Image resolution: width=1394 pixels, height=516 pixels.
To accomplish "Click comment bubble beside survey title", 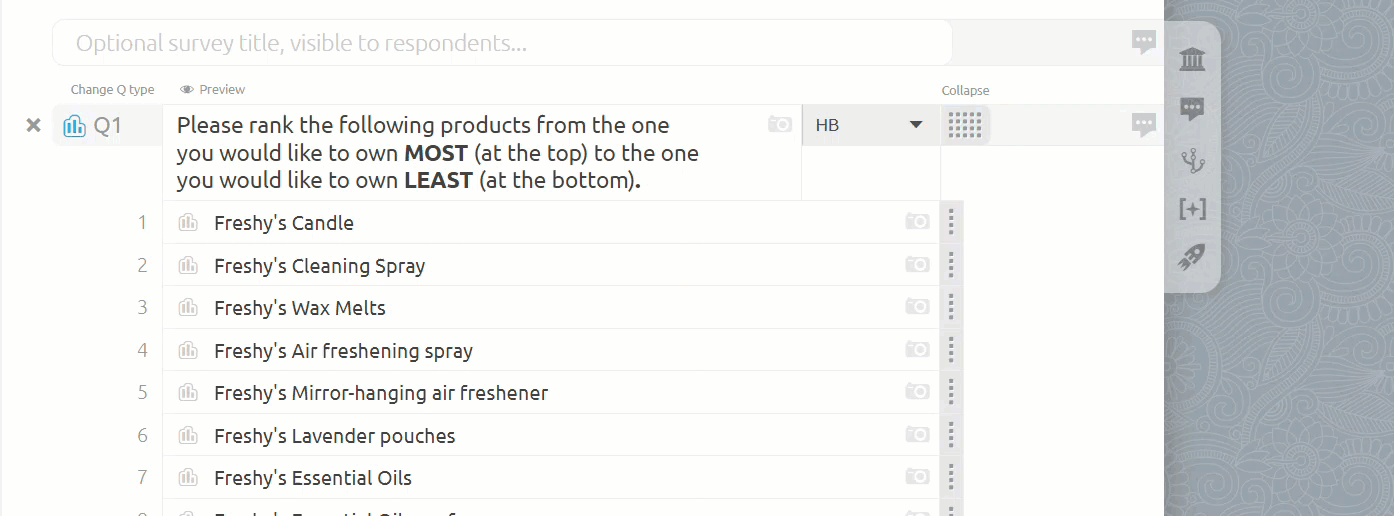I will click(1144, 42).
